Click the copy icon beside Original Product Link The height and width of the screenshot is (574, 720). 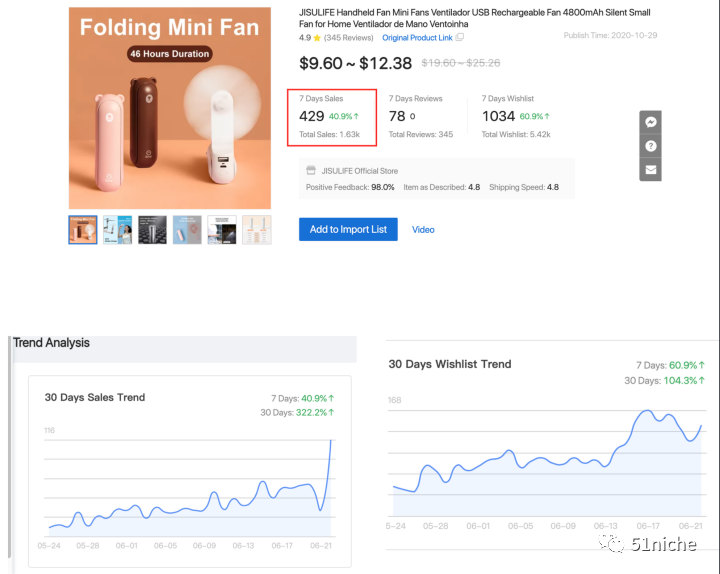pyautogui.click(x=460, y=37)
